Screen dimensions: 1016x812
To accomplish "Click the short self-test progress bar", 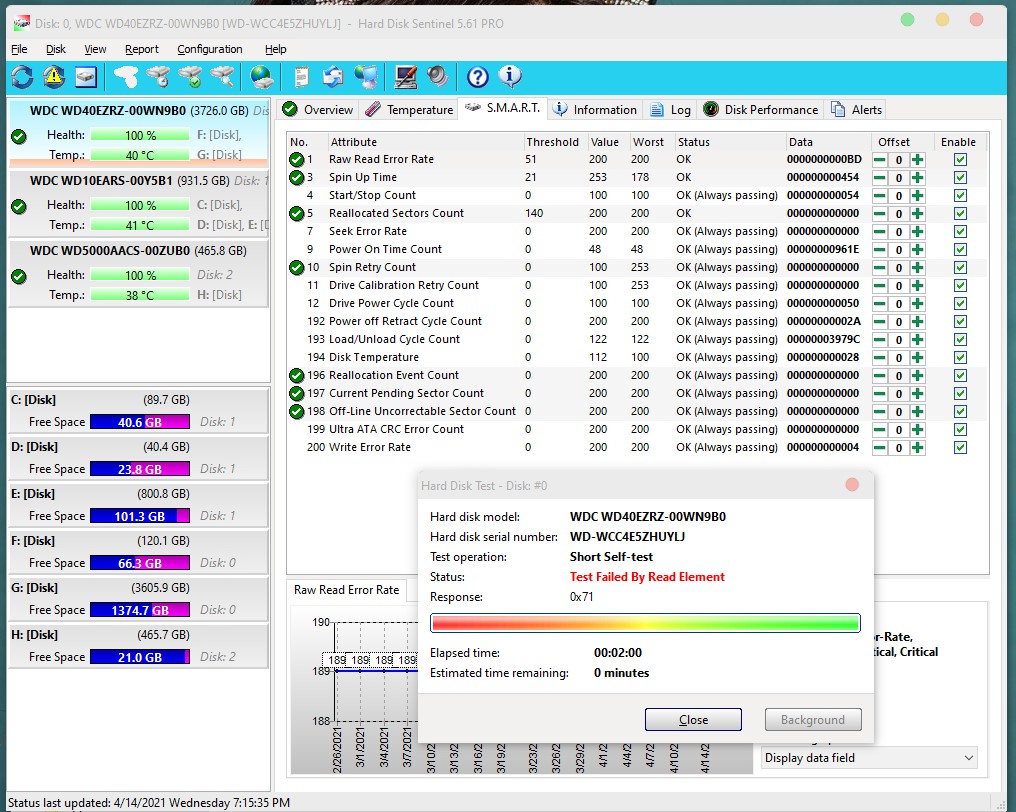I will (645, 623).
